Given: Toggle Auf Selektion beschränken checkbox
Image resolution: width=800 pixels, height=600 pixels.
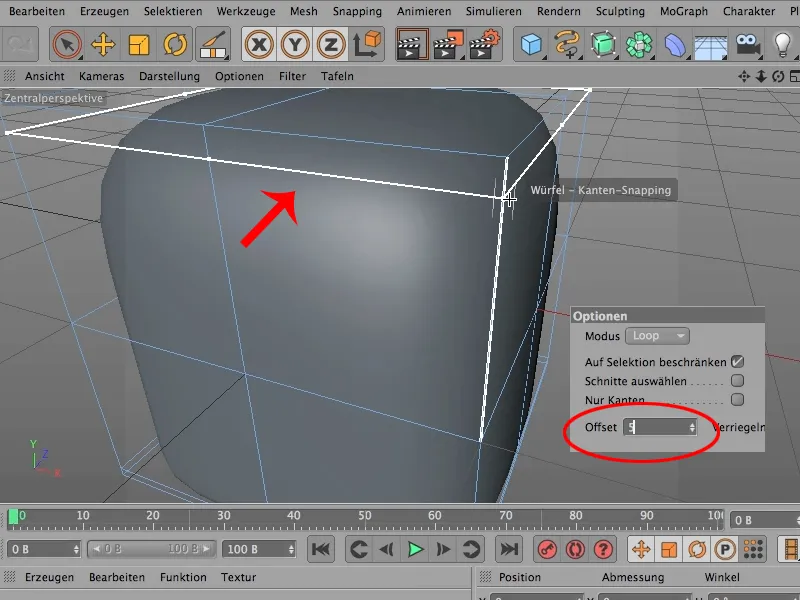Looking at the screenshot, I should point(737,362).
